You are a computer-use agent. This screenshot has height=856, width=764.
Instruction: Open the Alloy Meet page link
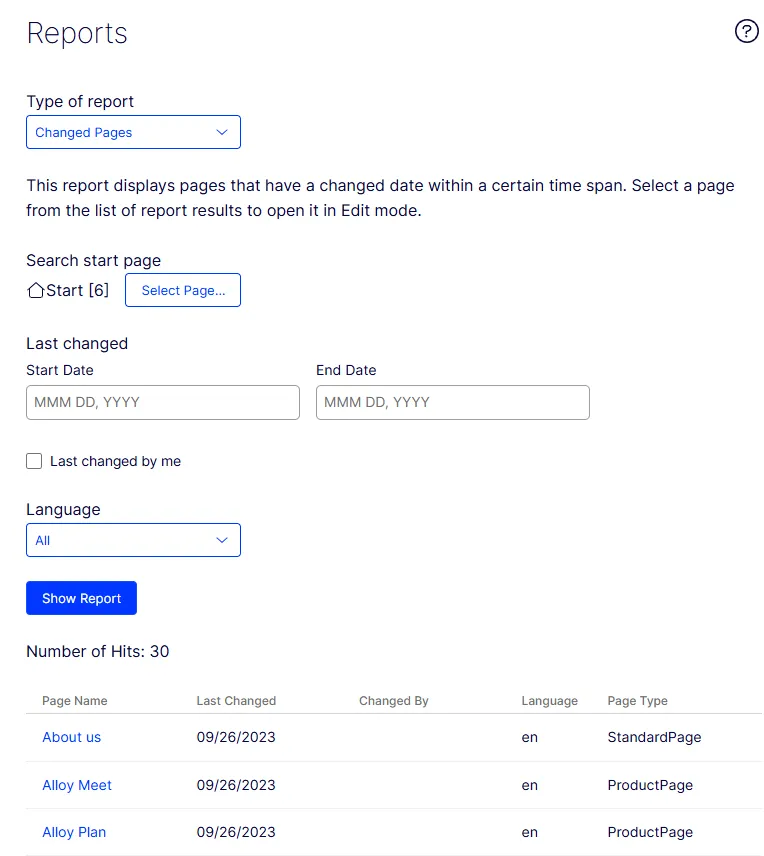(x=77, y=785)
